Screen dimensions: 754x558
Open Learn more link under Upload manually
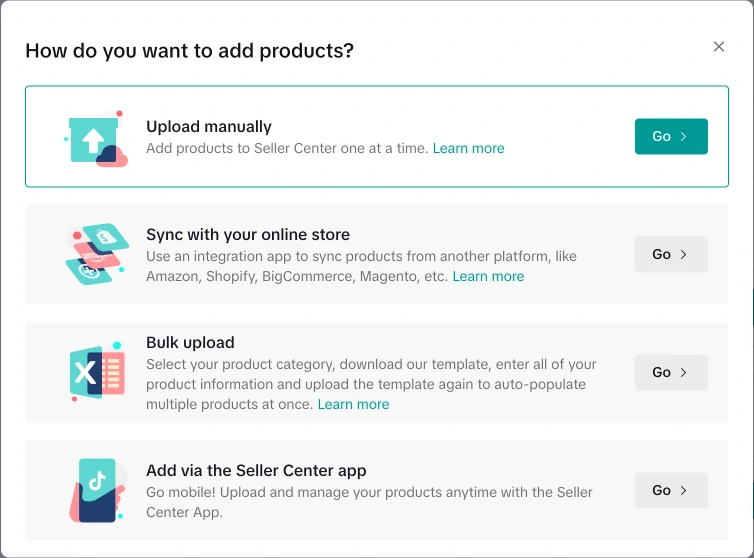click(x=468, y=148)
